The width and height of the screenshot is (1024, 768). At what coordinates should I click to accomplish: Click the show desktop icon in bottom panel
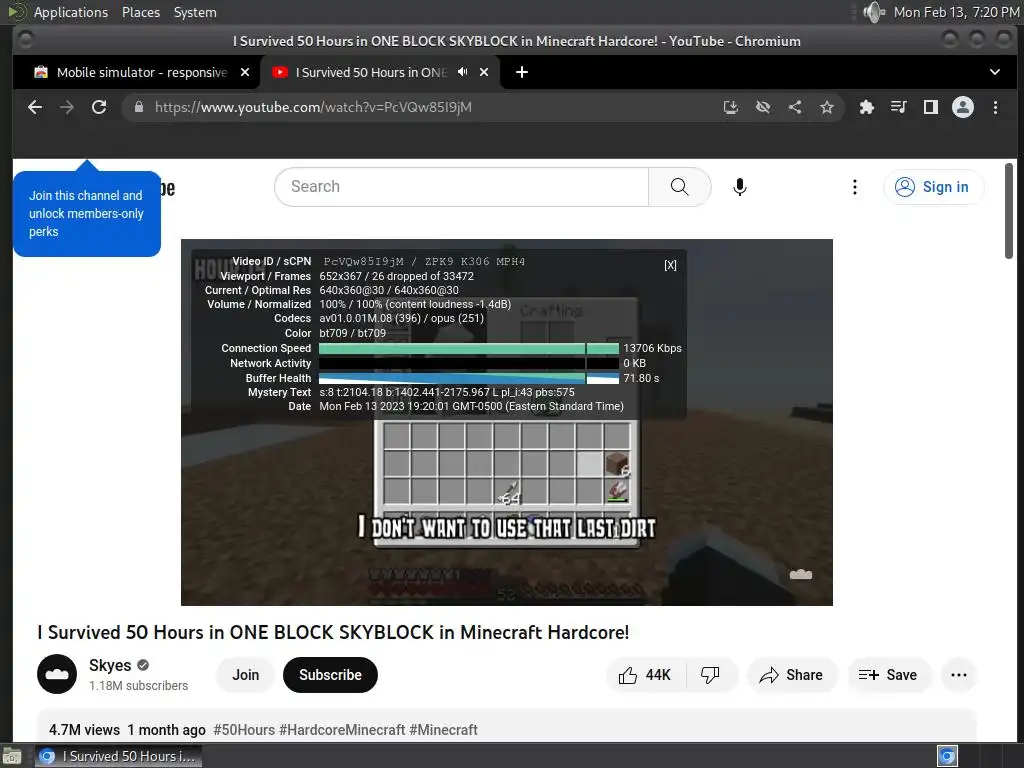click(12, 756)
